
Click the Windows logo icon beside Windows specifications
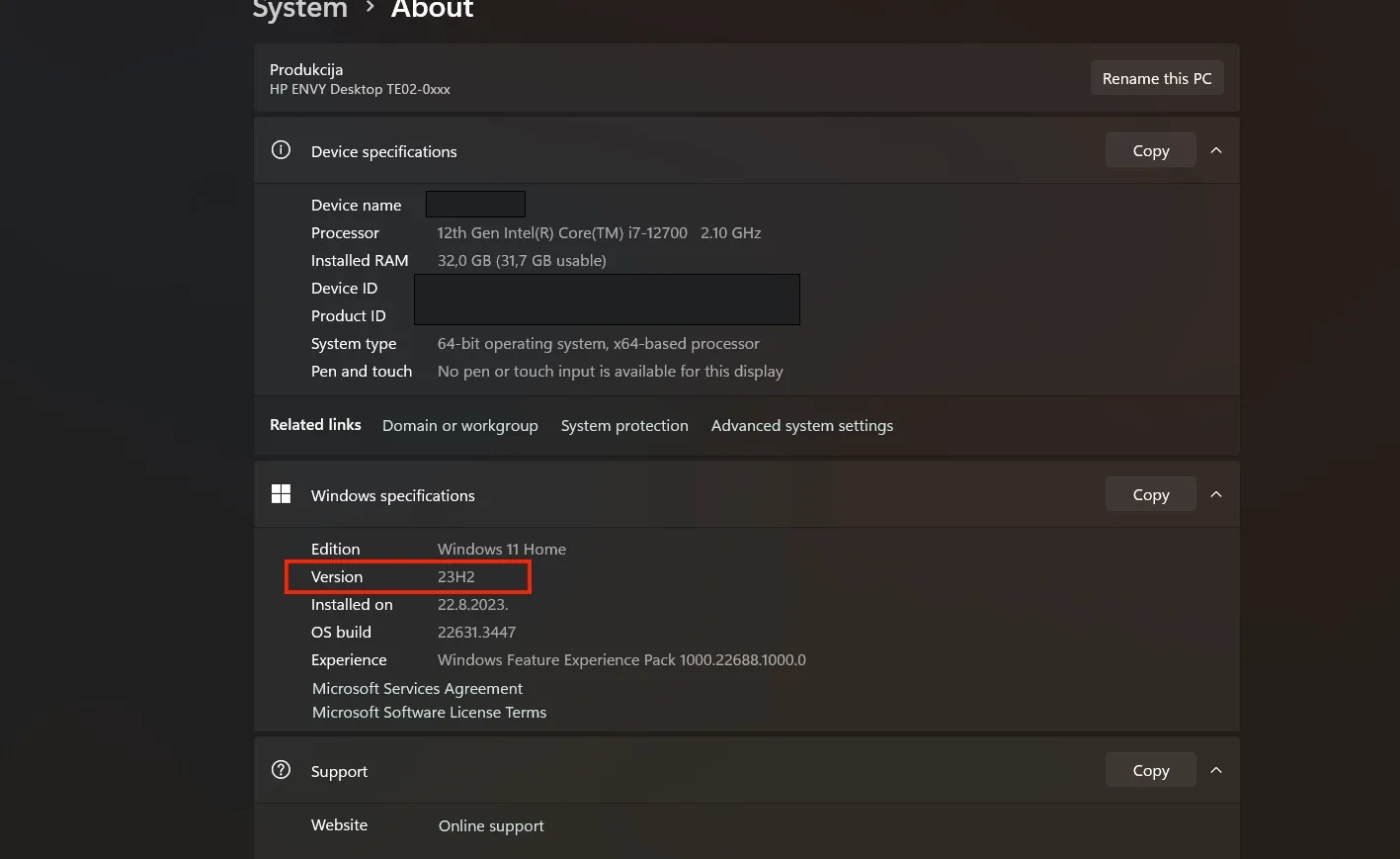coord(281,494)
